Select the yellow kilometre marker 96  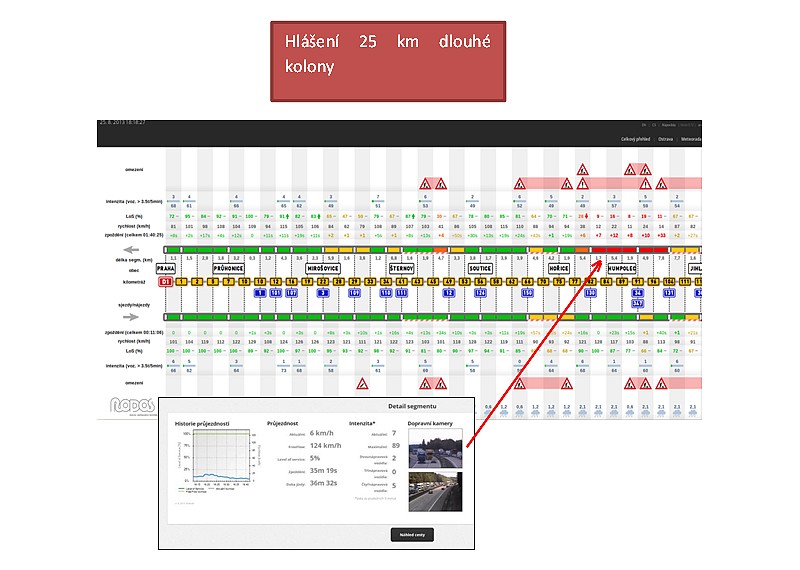pos(654,282)
